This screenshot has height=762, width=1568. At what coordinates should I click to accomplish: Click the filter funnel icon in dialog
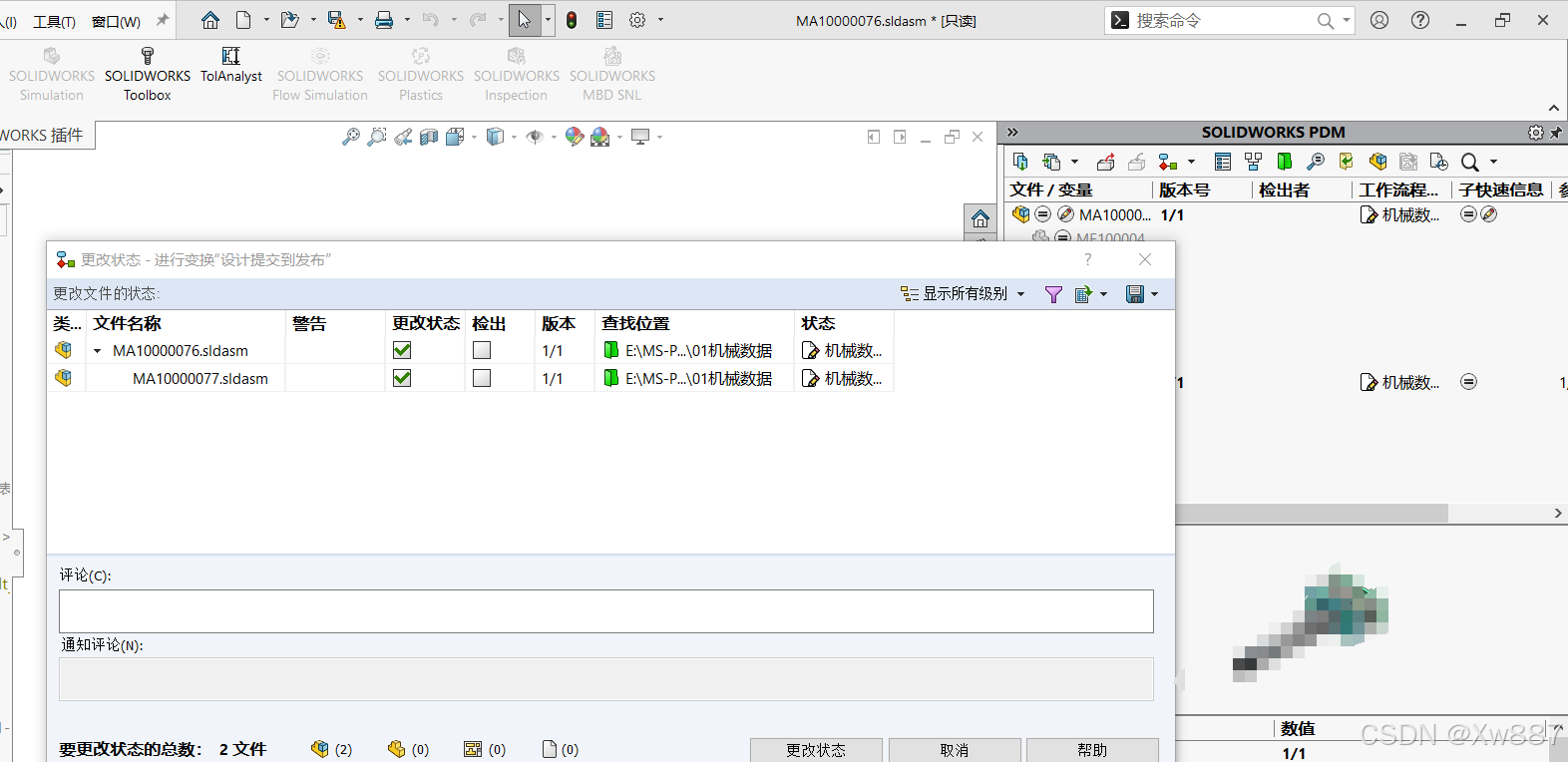(x=1053, y=294)
